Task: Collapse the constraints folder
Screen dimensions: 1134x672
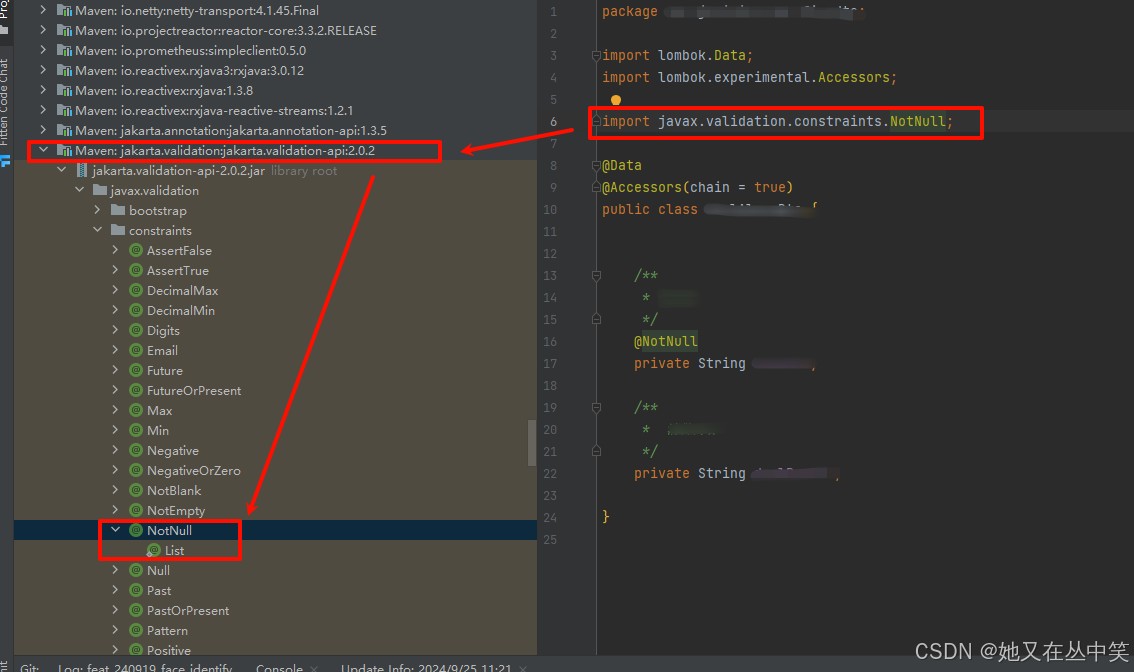Action: pos(98,230)
